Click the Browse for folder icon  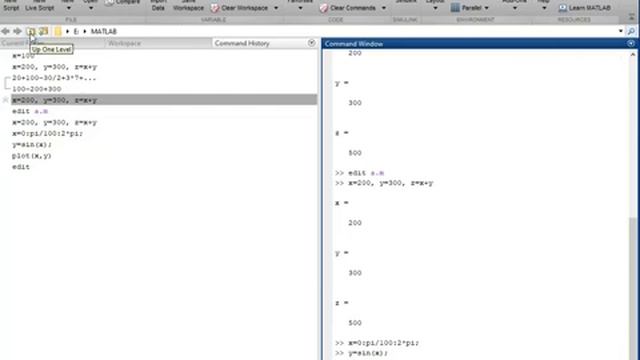coord(43,31)
